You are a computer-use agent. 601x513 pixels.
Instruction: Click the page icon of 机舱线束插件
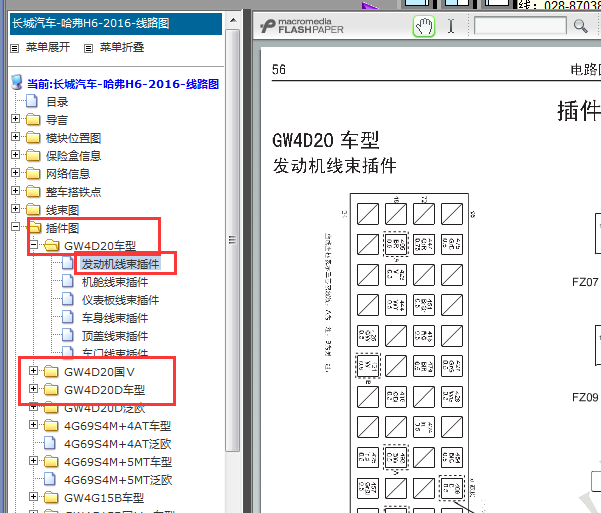(x=68, y=281)
